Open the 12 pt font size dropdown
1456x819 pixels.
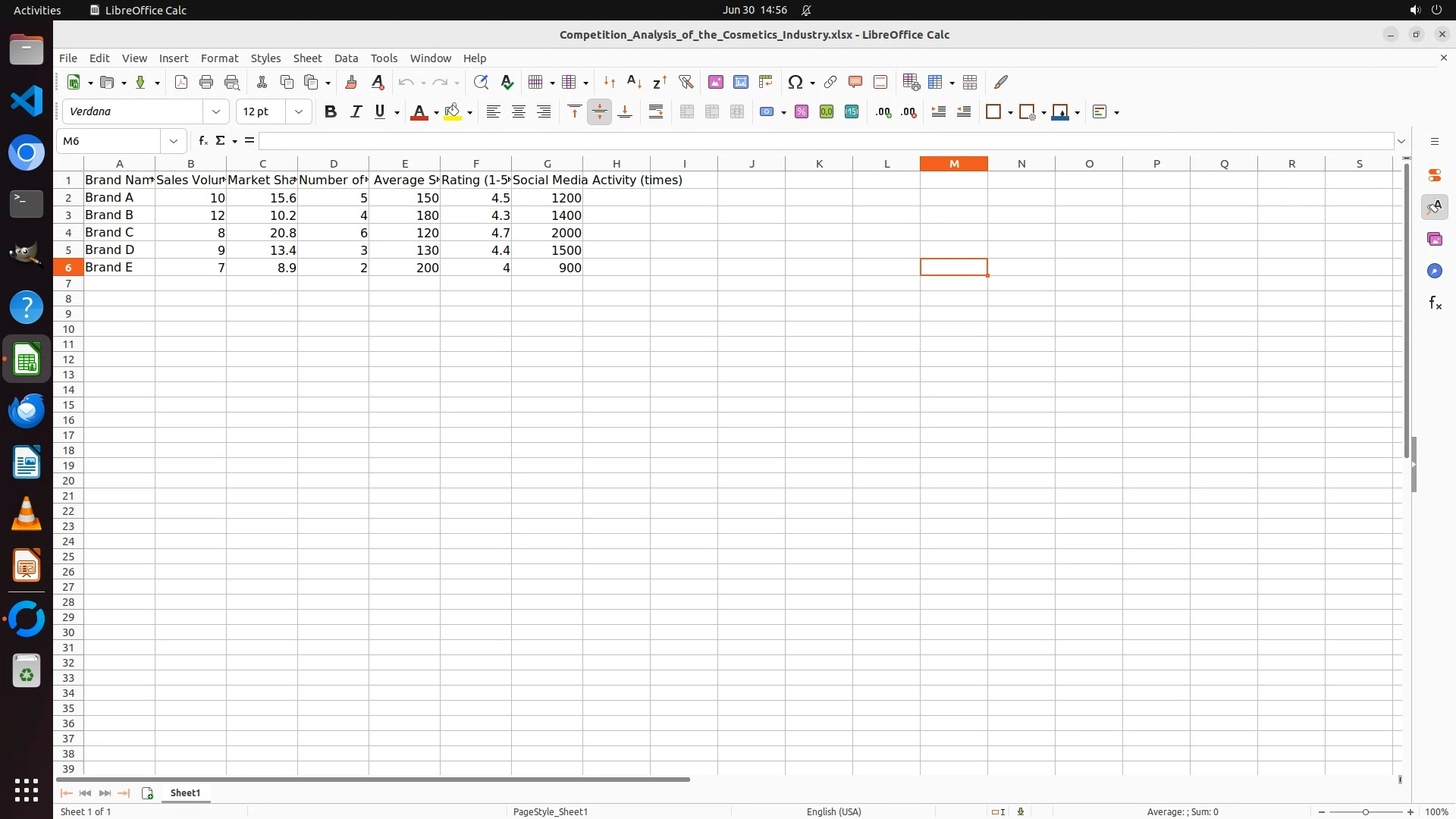299,112
